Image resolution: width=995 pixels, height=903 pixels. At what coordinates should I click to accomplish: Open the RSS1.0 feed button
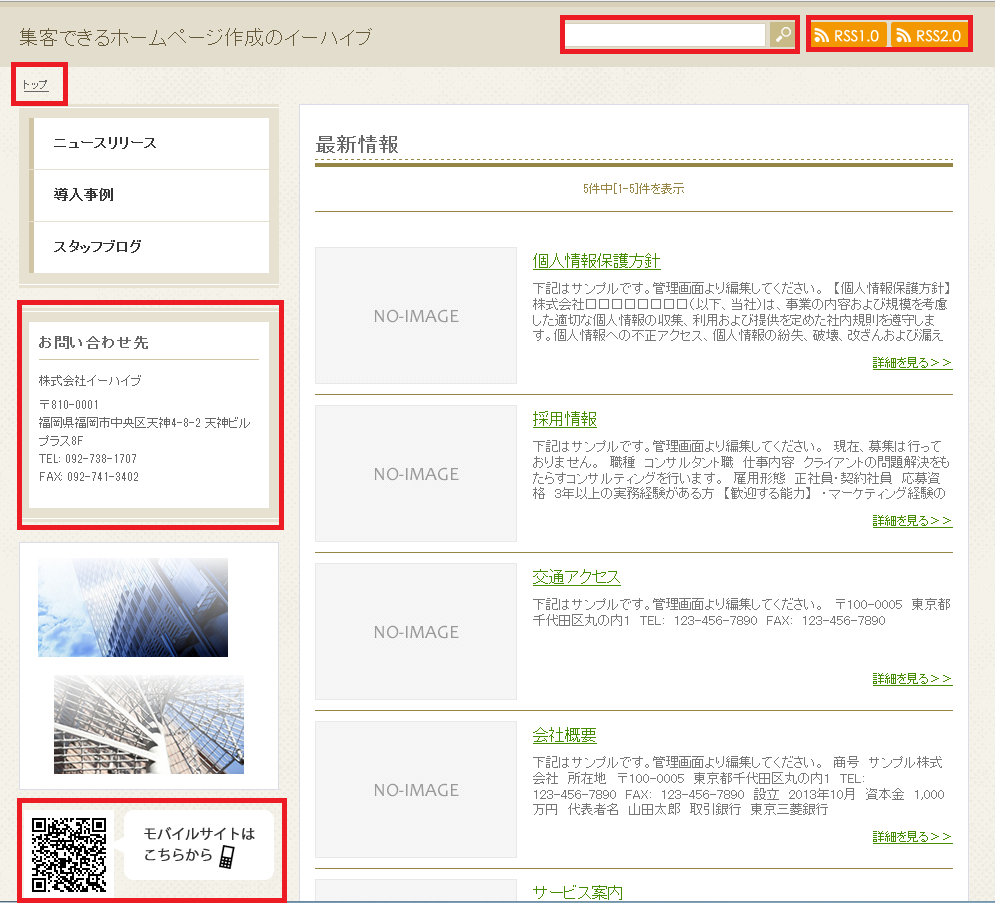coord(847,36)
